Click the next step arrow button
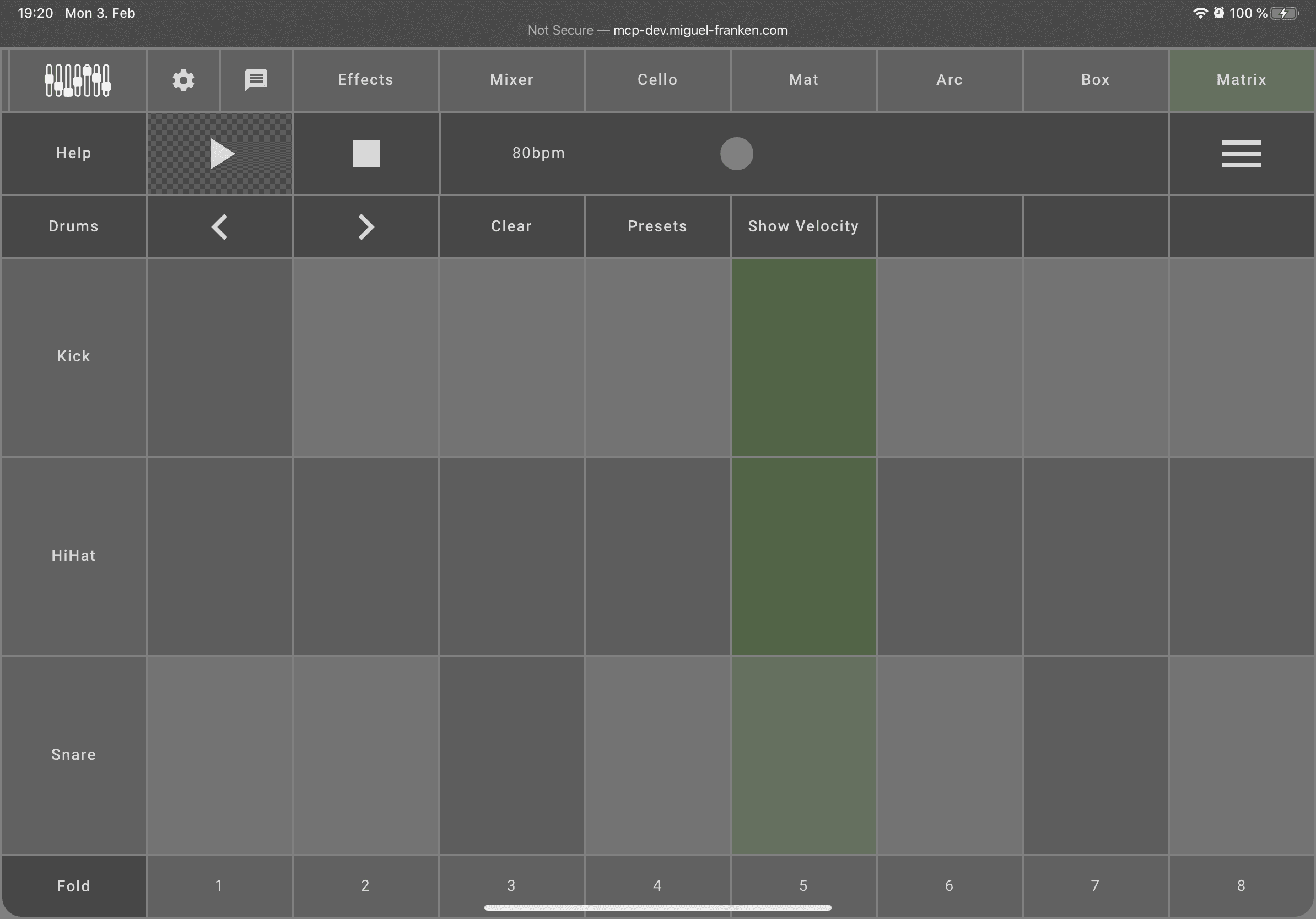The height and width of the screenshot is (919, 1316). click(x=365, y=226)
